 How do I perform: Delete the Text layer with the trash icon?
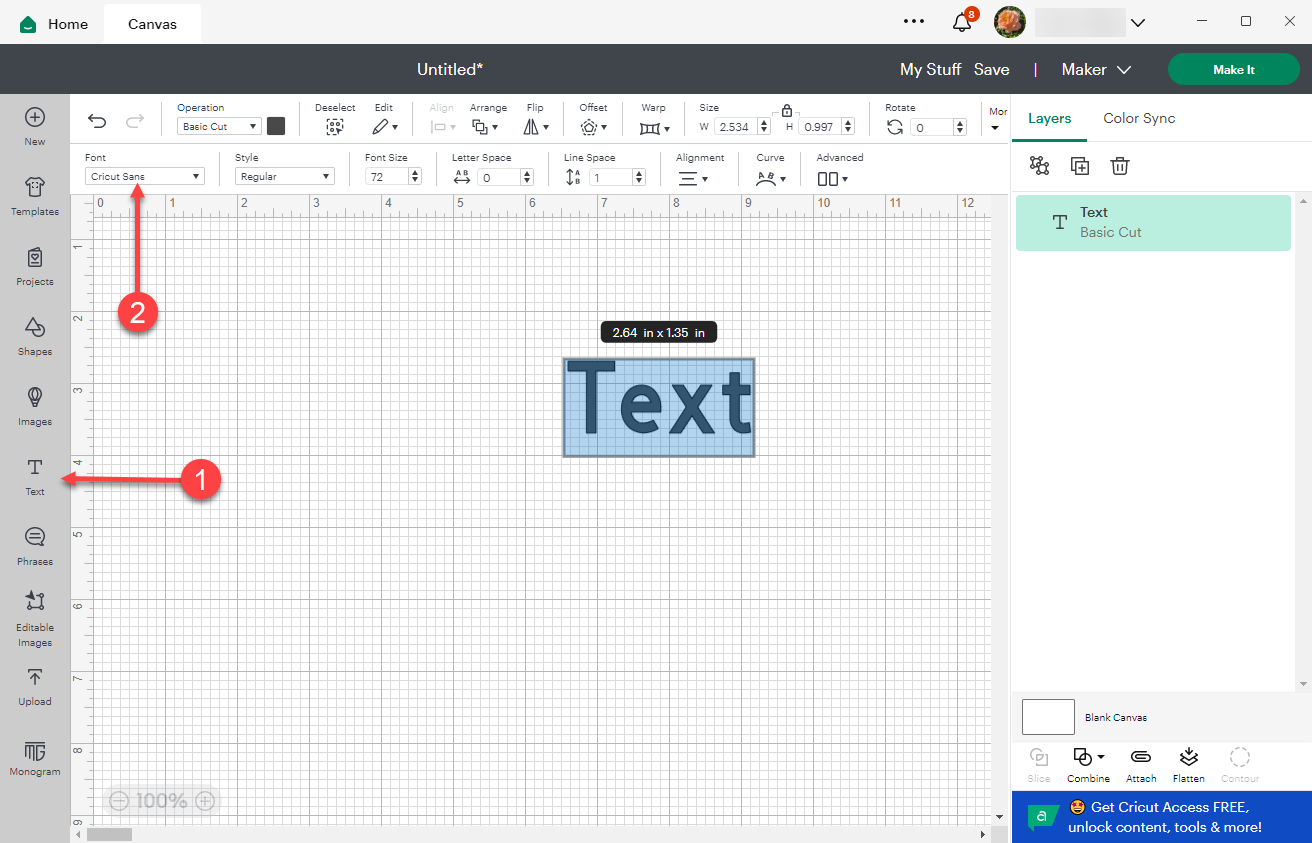tap(1119, 166)
